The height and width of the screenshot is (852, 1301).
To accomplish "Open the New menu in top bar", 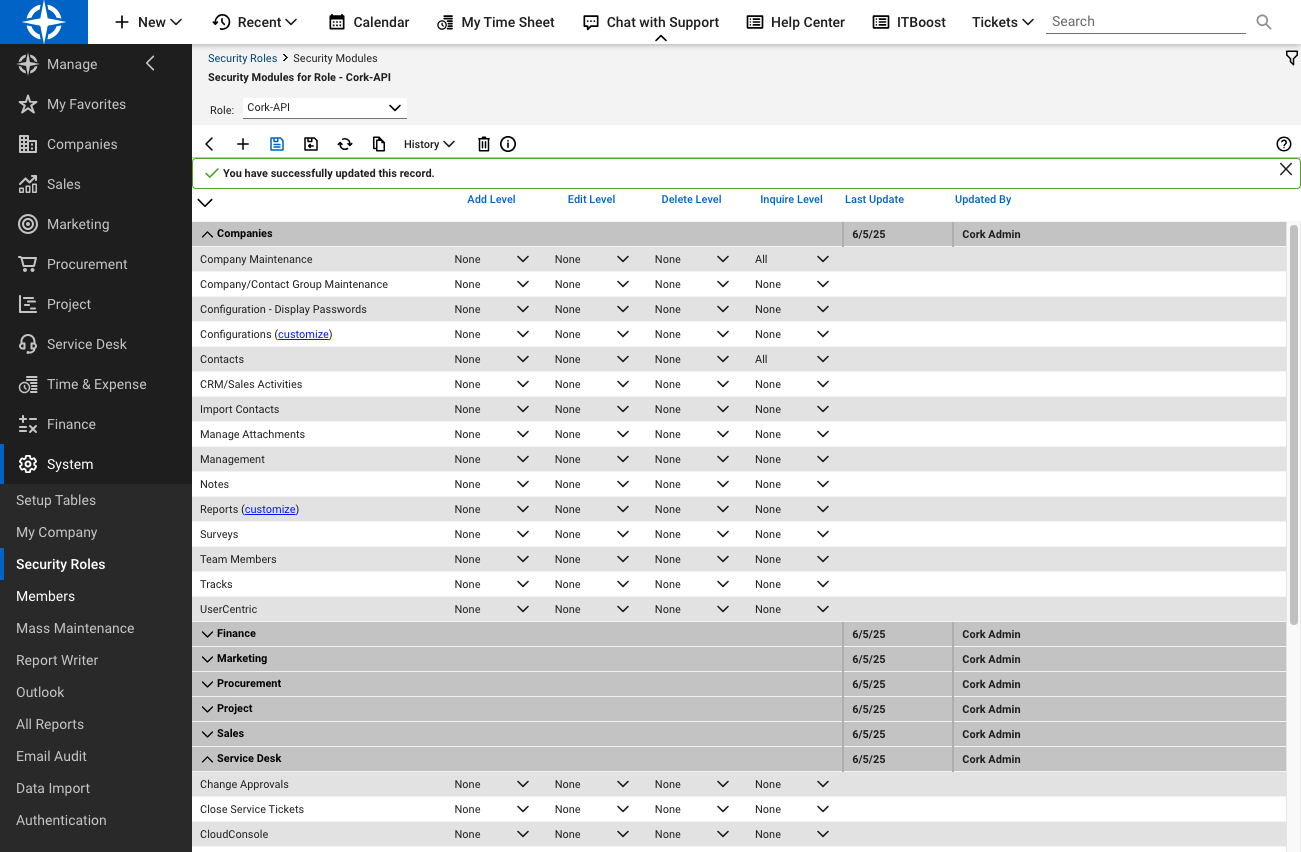I will pyautogui.click(x=148, y=22).
